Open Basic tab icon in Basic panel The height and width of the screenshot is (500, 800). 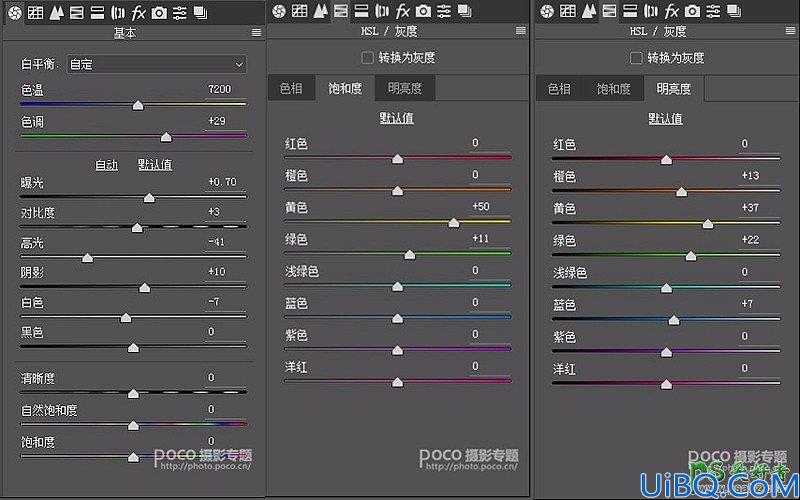point(15,13)
